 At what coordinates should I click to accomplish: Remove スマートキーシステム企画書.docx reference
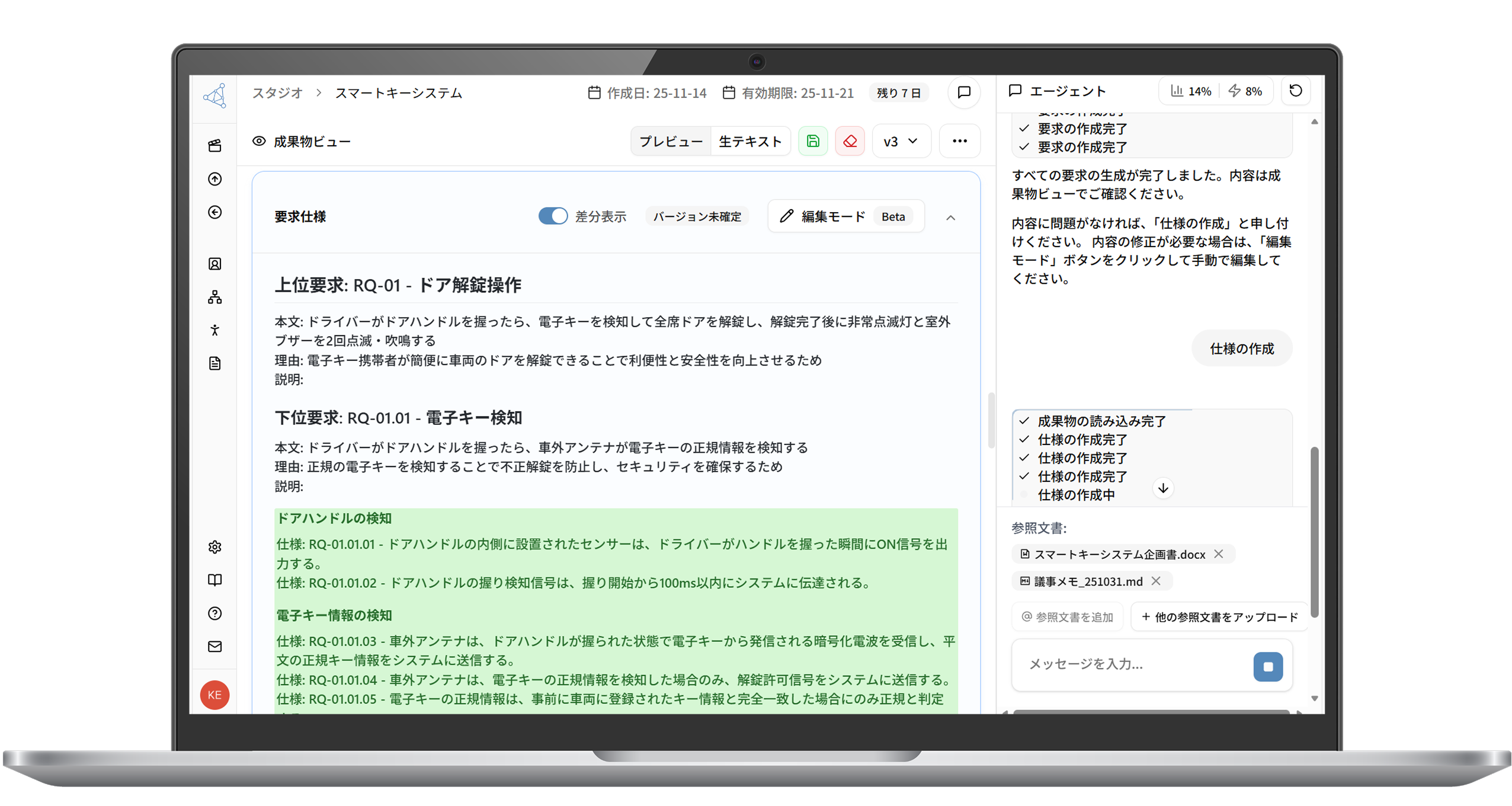pyautogui.click(x=1219, y=554)
